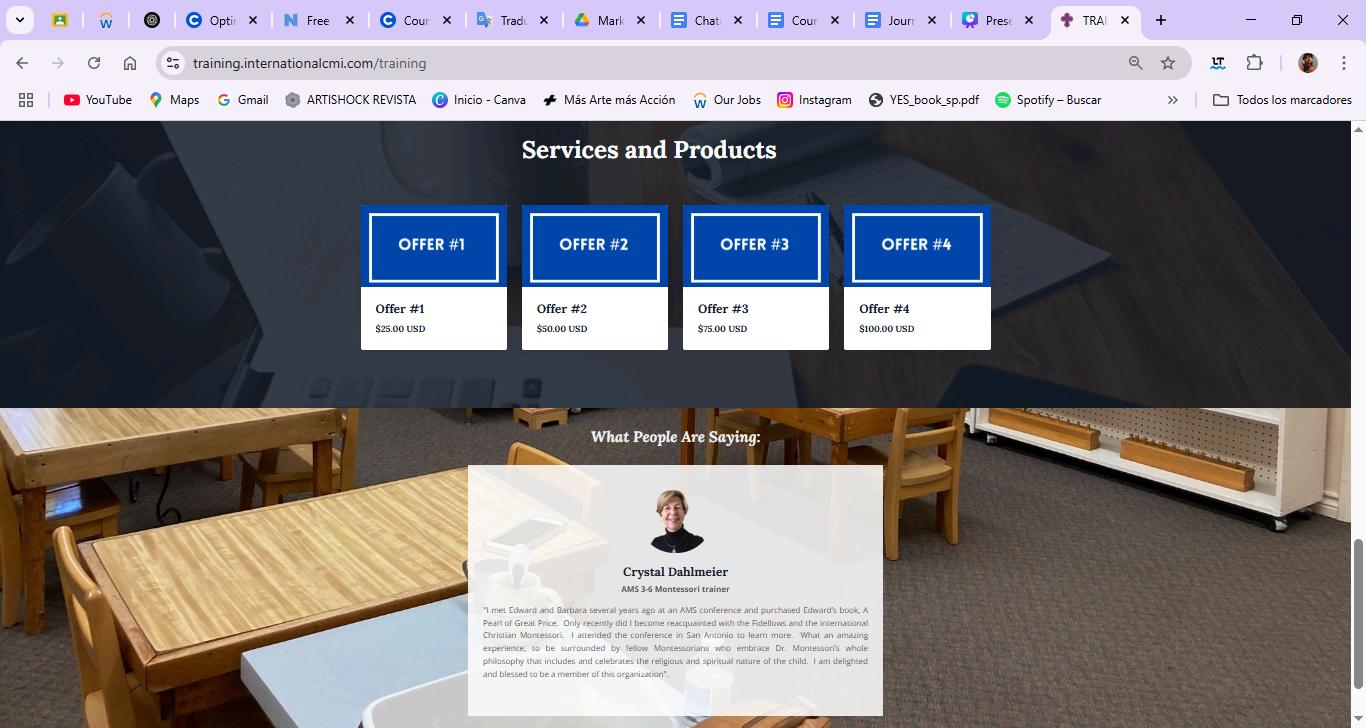The width and height of the screenshot is (1366, 728).
Task: Click the browser reload icon
Action: (x=94, y=63)
